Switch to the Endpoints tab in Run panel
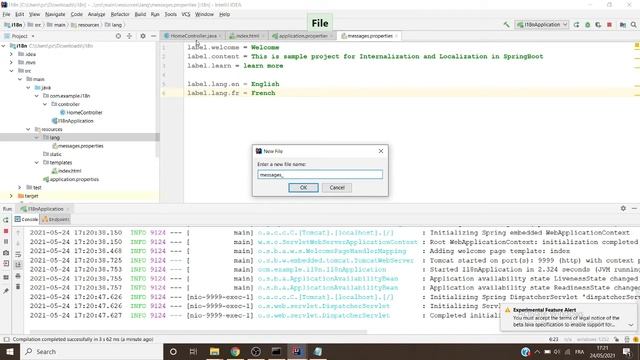640x360 pixels. pos(56,220)
